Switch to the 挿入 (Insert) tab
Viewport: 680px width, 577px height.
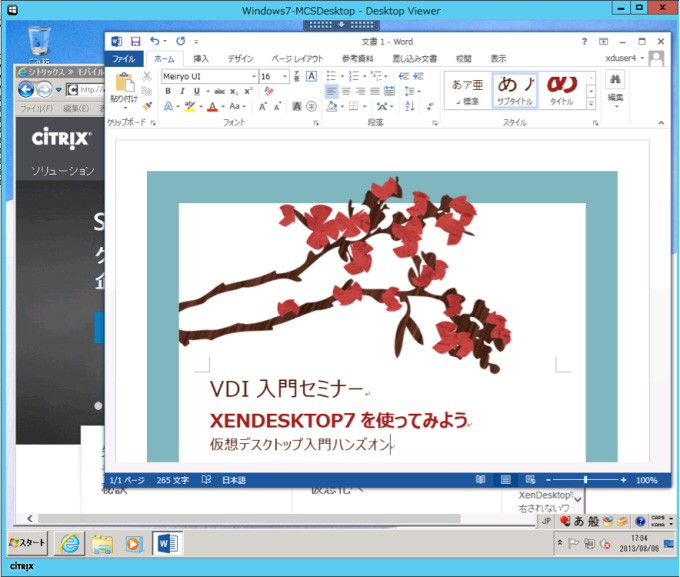coord(201,59)
